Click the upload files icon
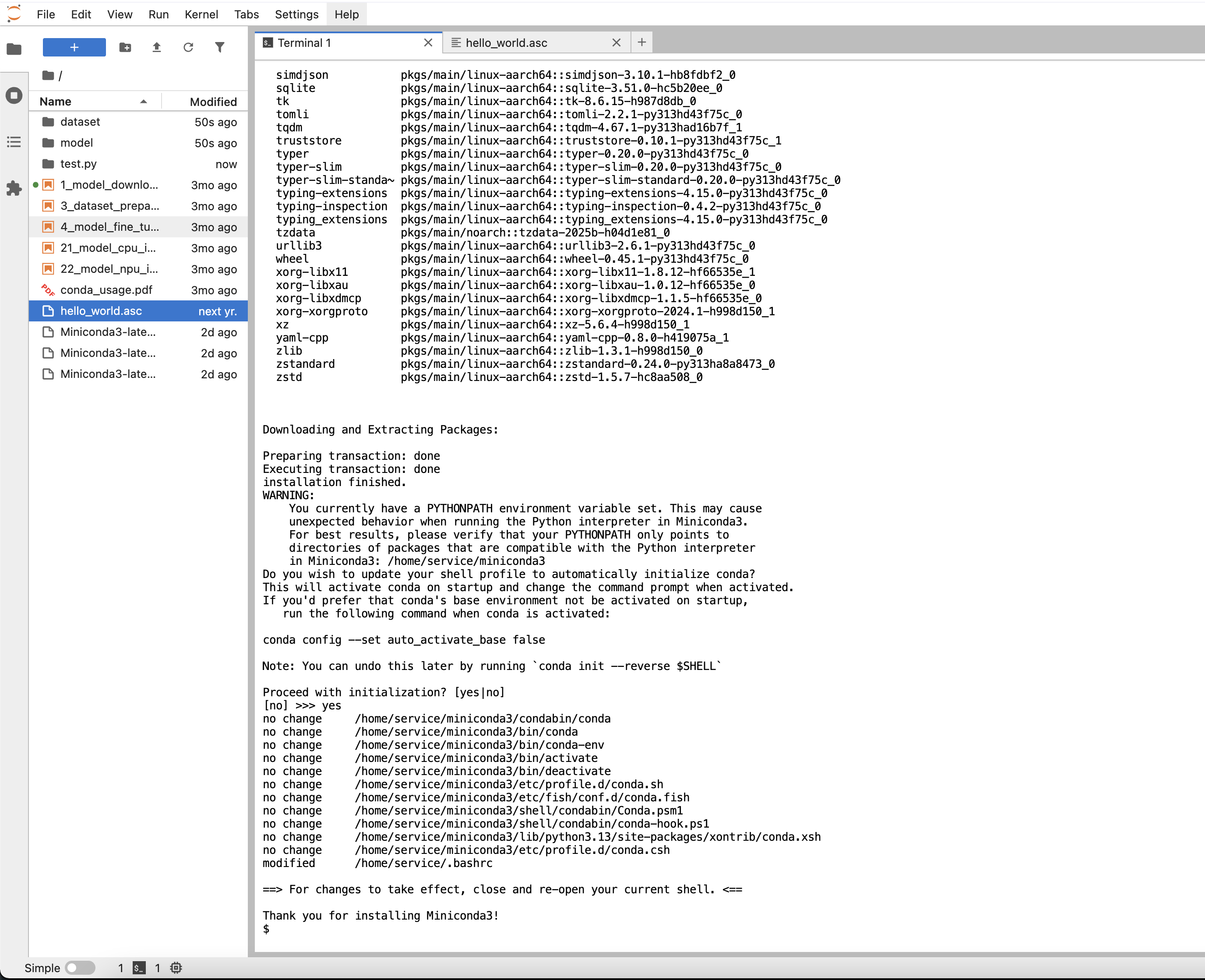The height and width of the screenshot is (980, 1205). (x=157, y=47)
